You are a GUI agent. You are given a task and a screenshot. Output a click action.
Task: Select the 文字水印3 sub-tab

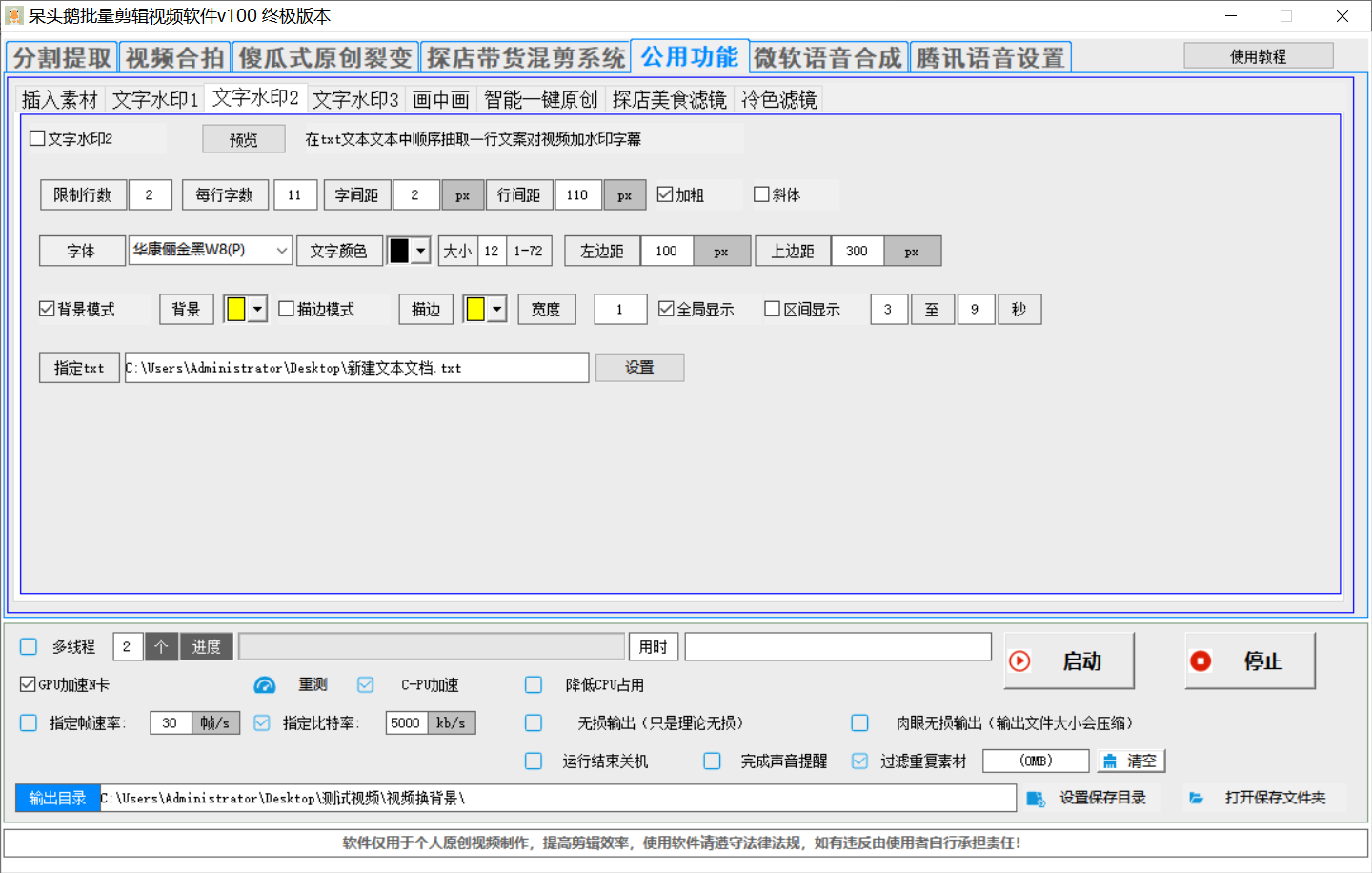click(355, 100)
